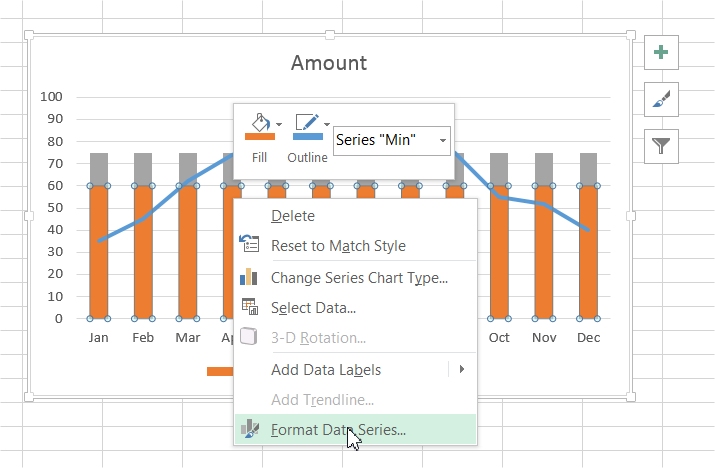Click the Outline pen icon
The width and height of the screenshot is (715, 468).
point(307,123)
